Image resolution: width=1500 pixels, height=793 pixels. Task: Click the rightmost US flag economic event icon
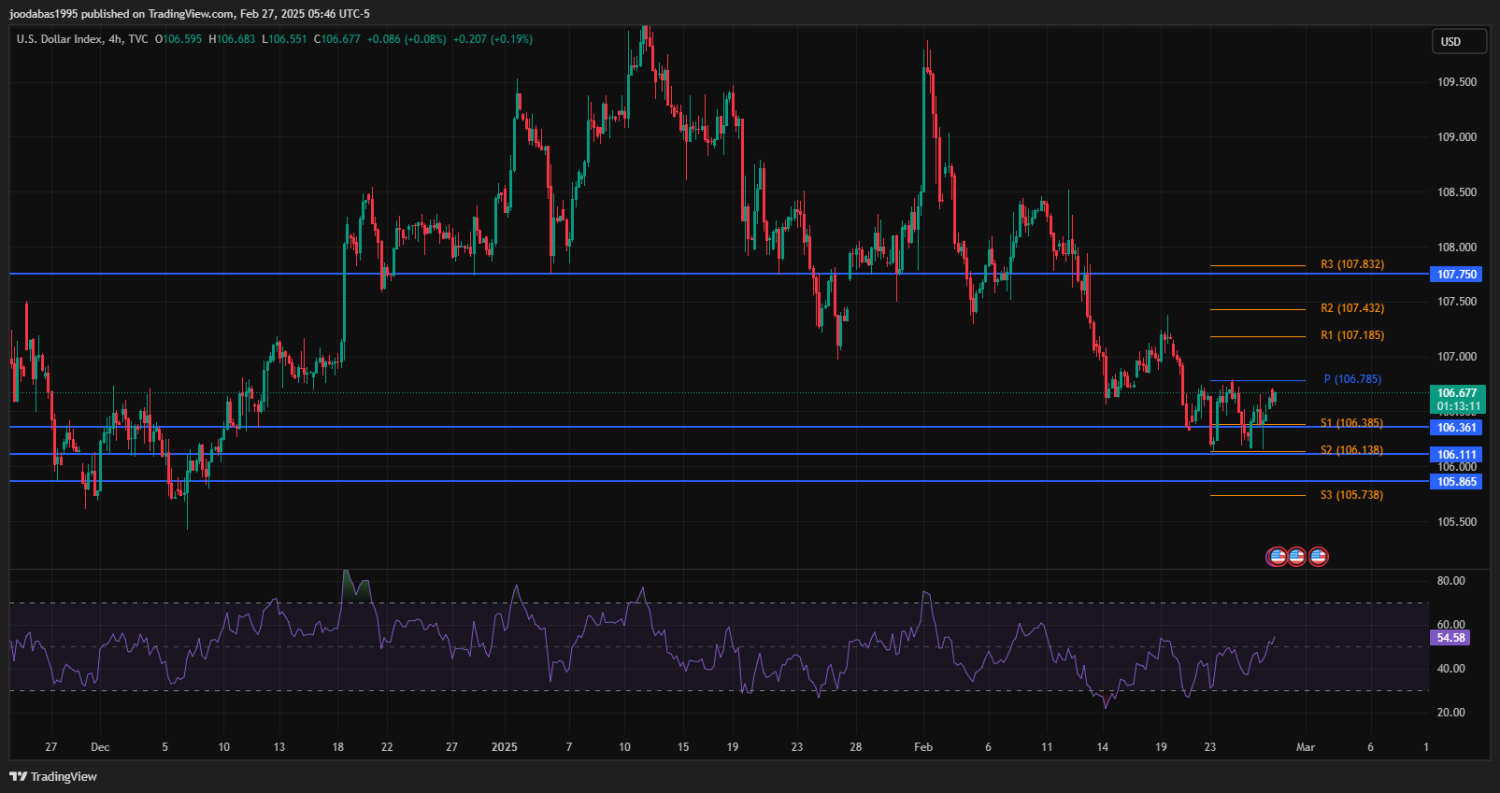pos(1318,556)
